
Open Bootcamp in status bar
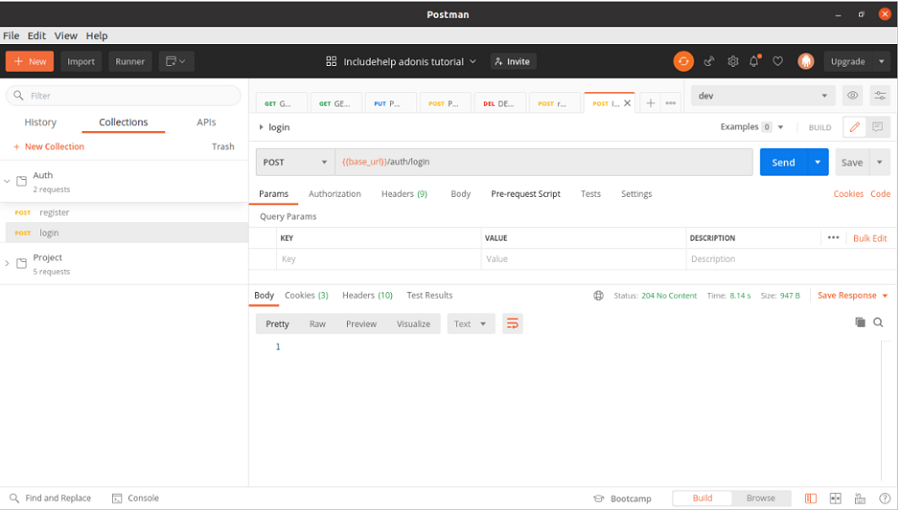623,499
